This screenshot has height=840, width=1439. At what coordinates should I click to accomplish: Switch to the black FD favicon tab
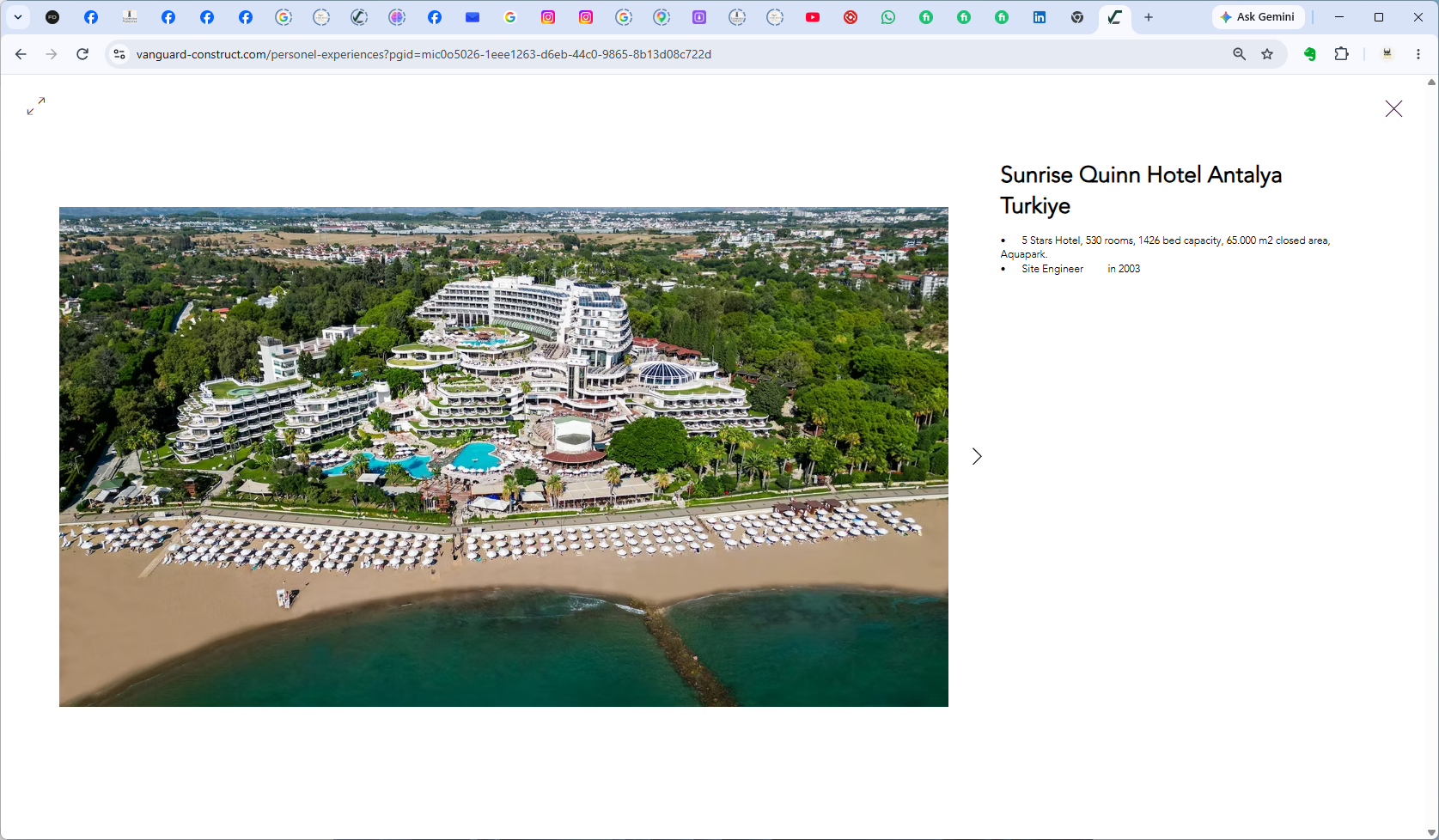coord(52,17)
